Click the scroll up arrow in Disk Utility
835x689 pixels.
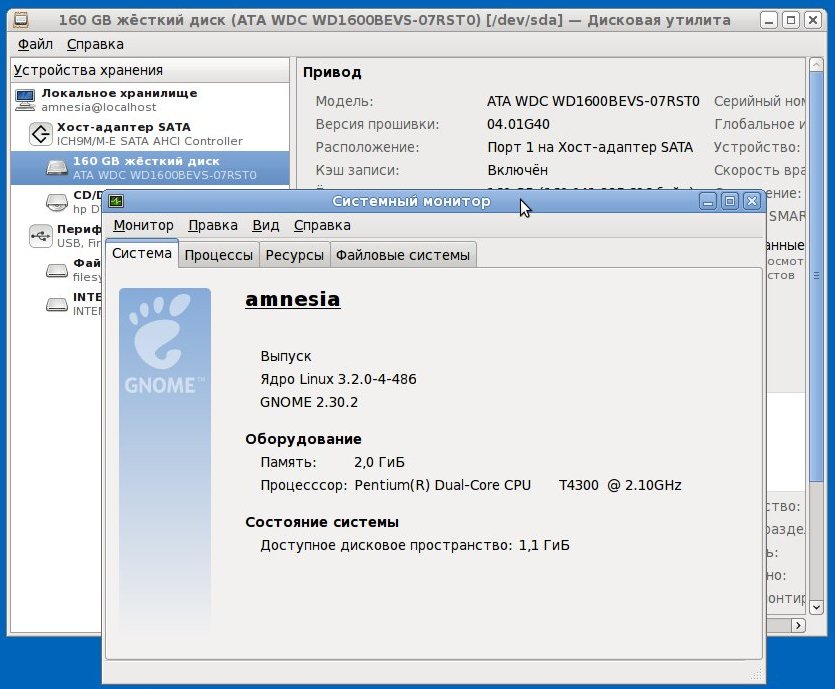coord(816,64)
